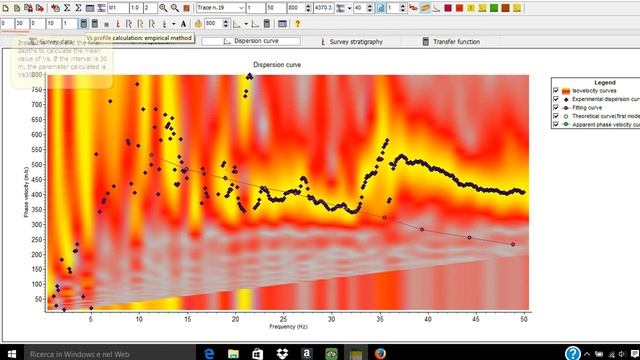Image resolution: width=640 pixels, height=360 pixels.
Task: Click the bold A text icon
Action: [183, 24]
